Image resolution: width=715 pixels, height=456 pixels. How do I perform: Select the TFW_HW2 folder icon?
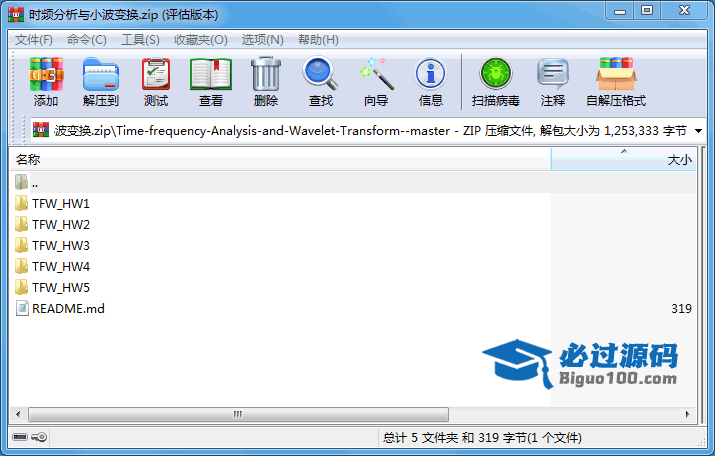(x=21, y=224)
